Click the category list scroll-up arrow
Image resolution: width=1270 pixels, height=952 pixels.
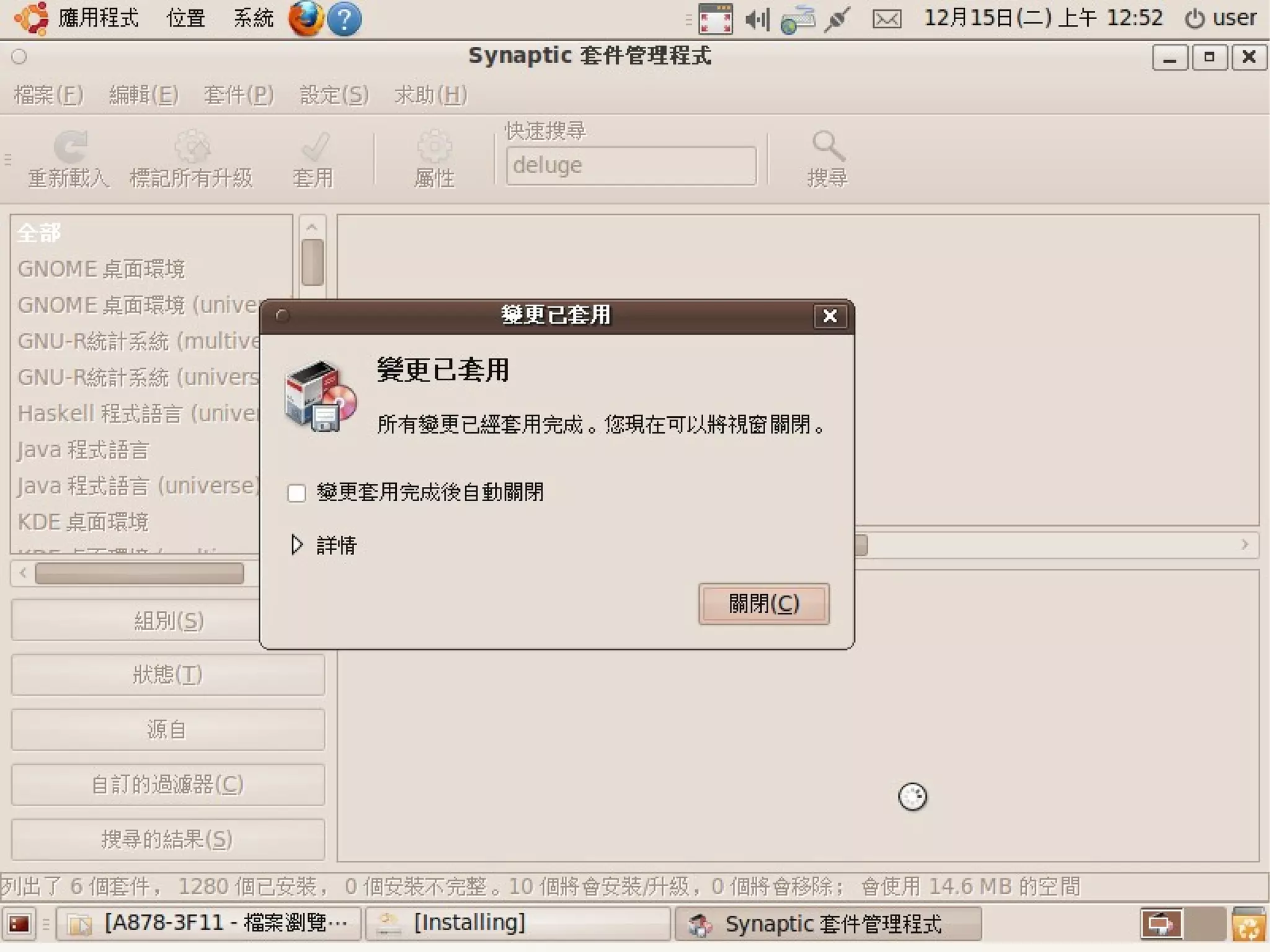tap(313, 226)
